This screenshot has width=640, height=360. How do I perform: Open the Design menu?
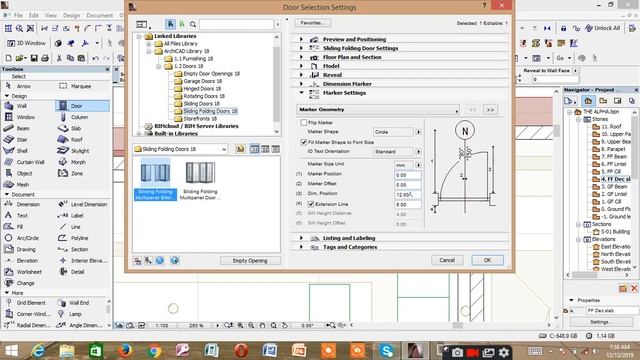tap(71, 16)
